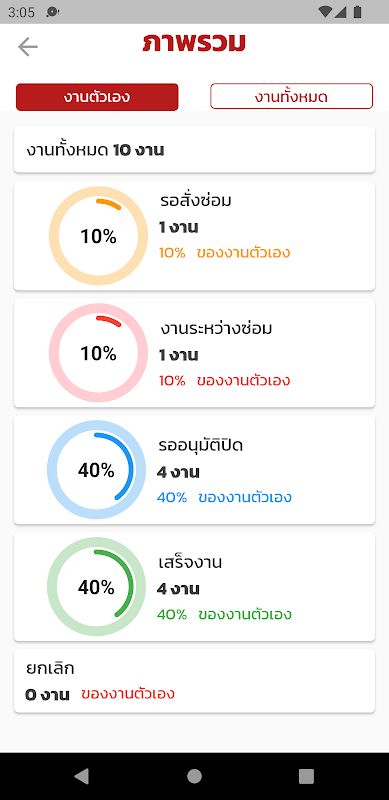Select the รออนุมัติปิด status label

pos(201,446)
